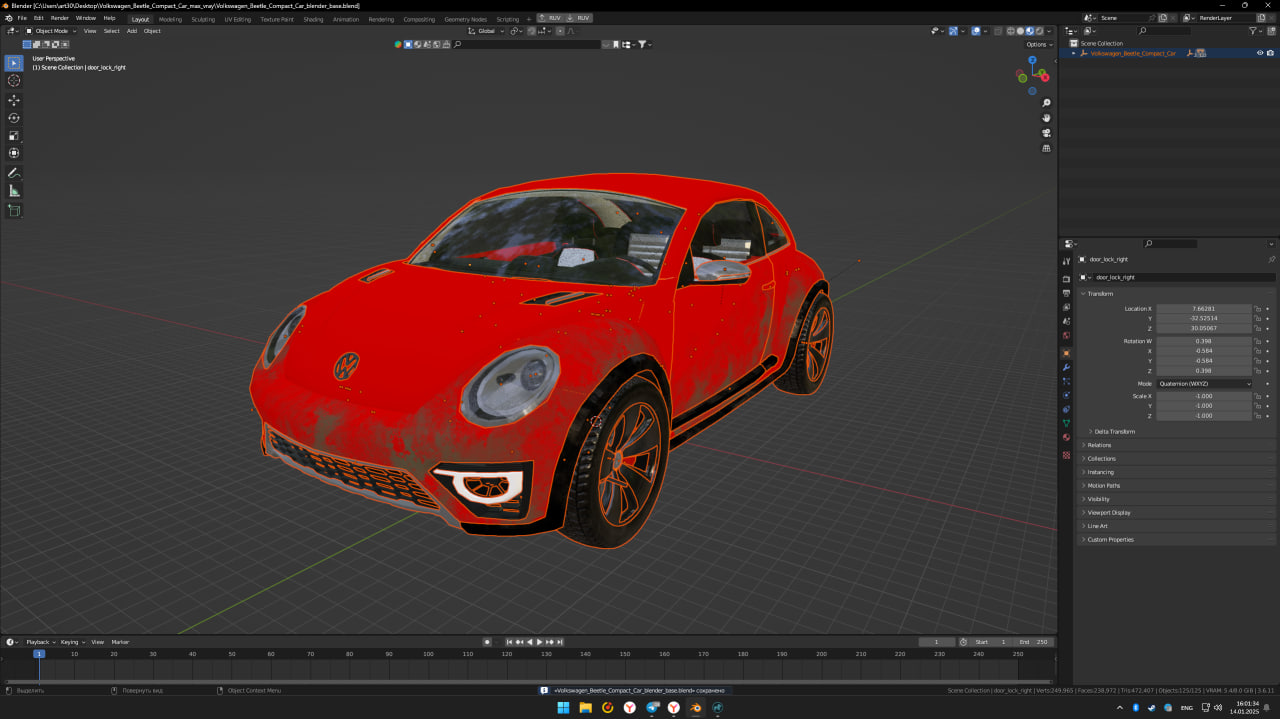This screenshot has width=1280, height=719.
Task: Click the Location X value field
Action: [1204, 309]
